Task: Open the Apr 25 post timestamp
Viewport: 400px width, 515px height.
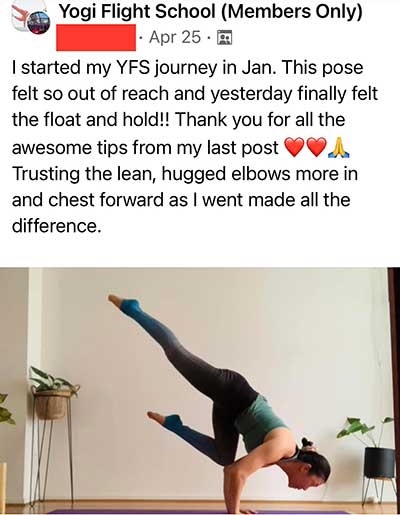Action: tap(175, 37)
